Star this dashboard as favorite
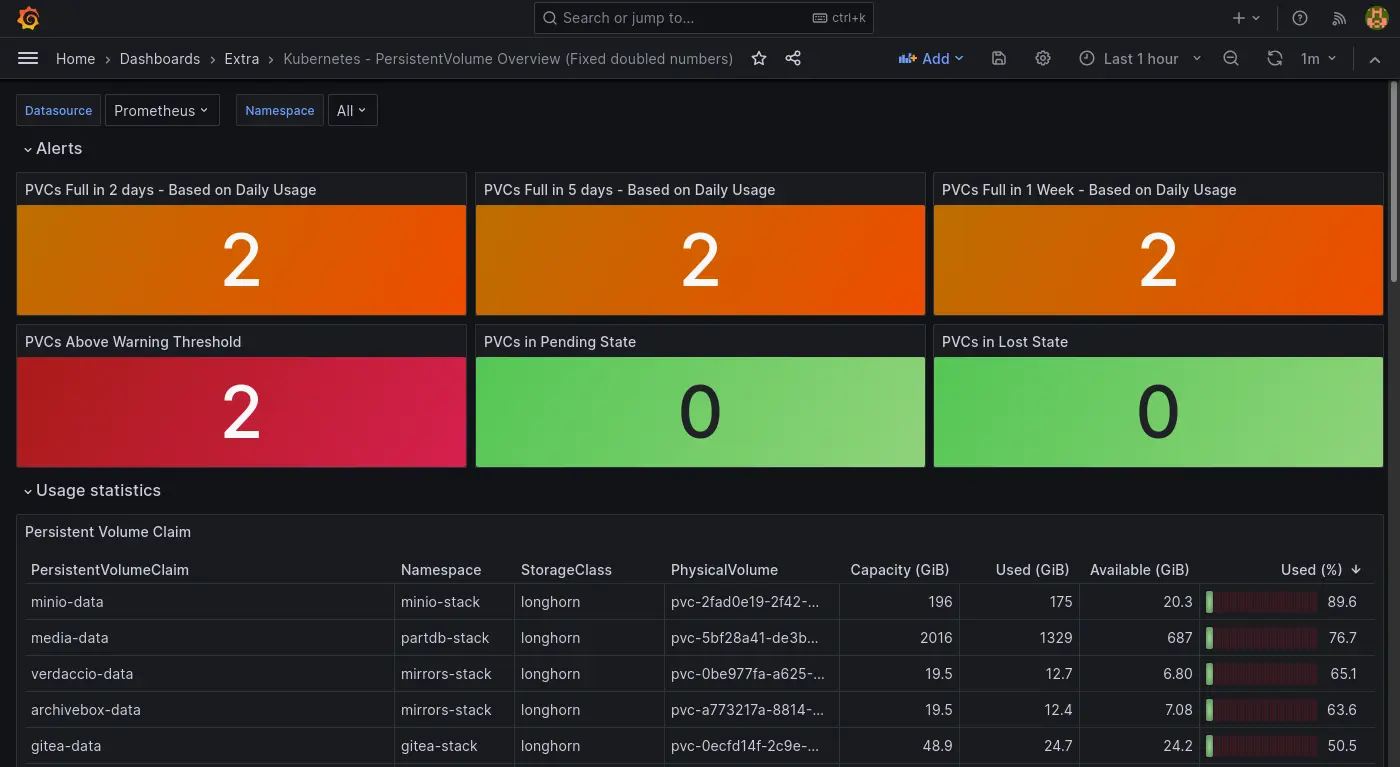1400x767 pixels. click(x=759, y=59)
